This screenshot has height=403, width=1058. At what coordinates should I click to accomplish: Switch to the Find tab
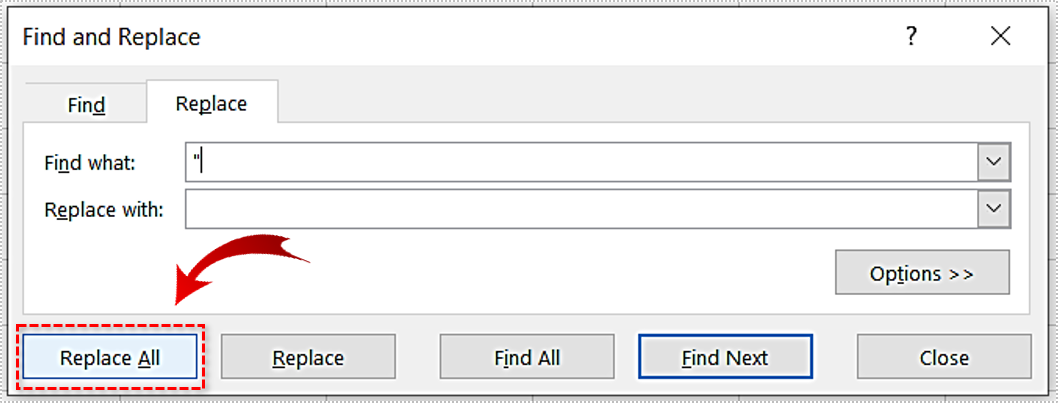(86, 104)
